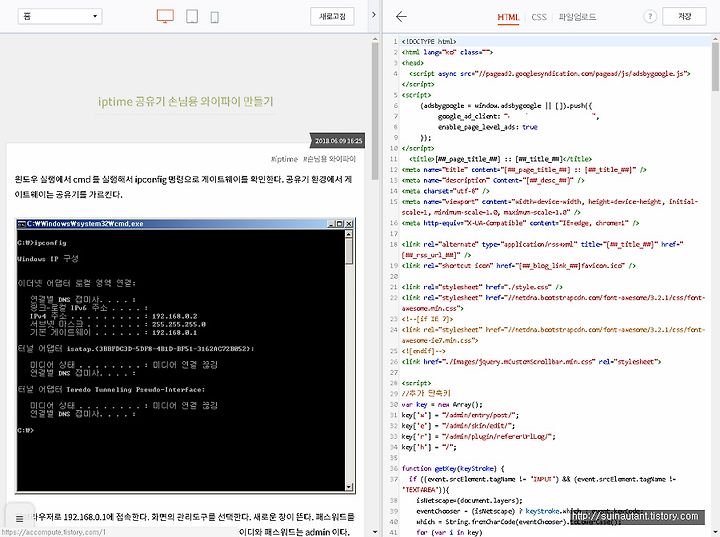Go back using the left arrow icon
This screenshot has height=537, width=720.
401,17
